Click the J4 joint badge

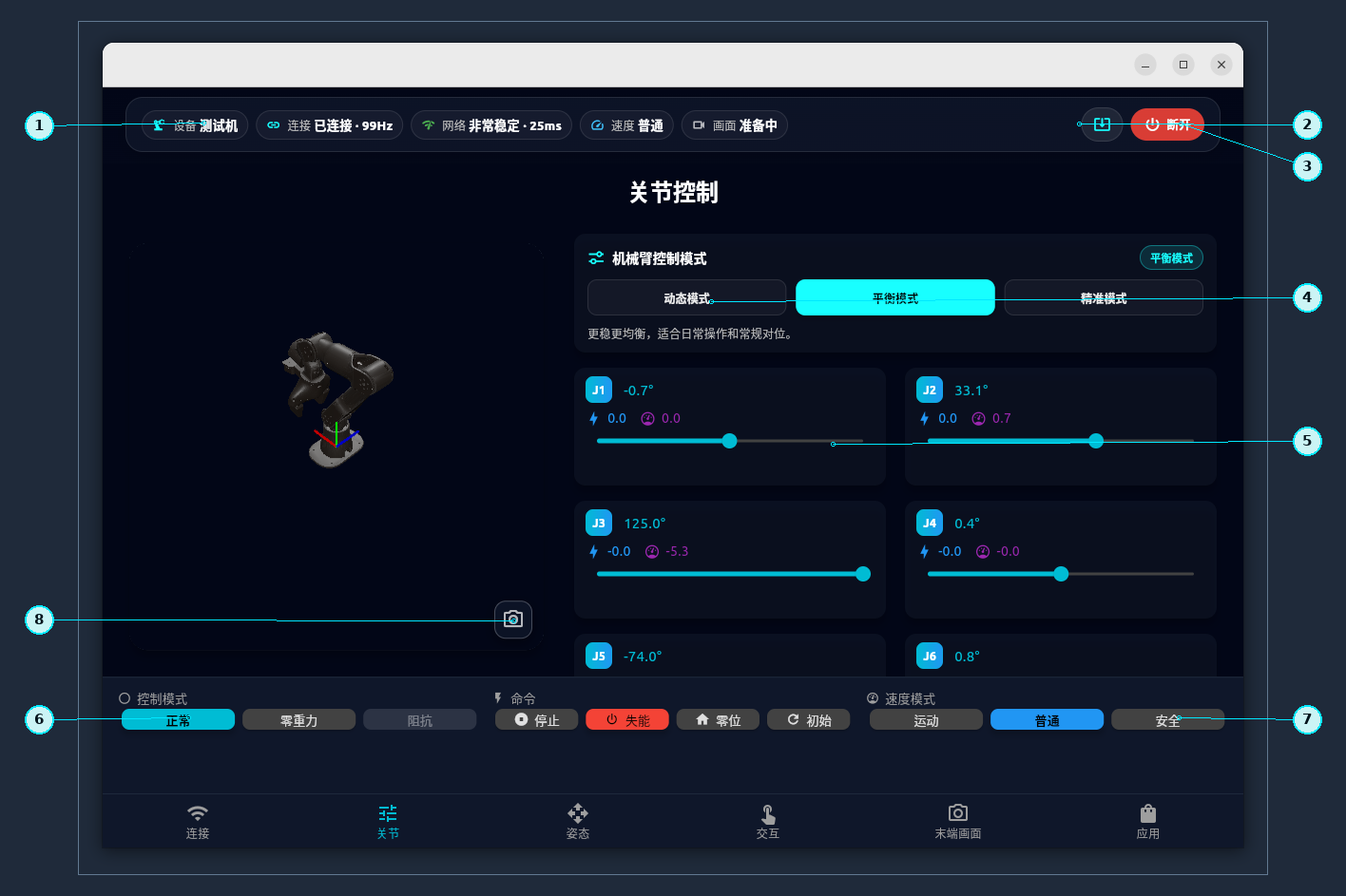click(x=930, y=523)
